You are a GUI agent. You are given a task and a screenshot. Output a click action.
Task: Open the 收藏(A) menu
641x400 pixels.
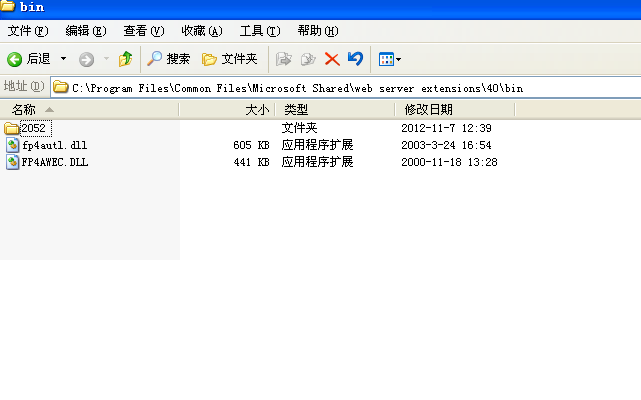pyautogui.click(x=202, y=31)
